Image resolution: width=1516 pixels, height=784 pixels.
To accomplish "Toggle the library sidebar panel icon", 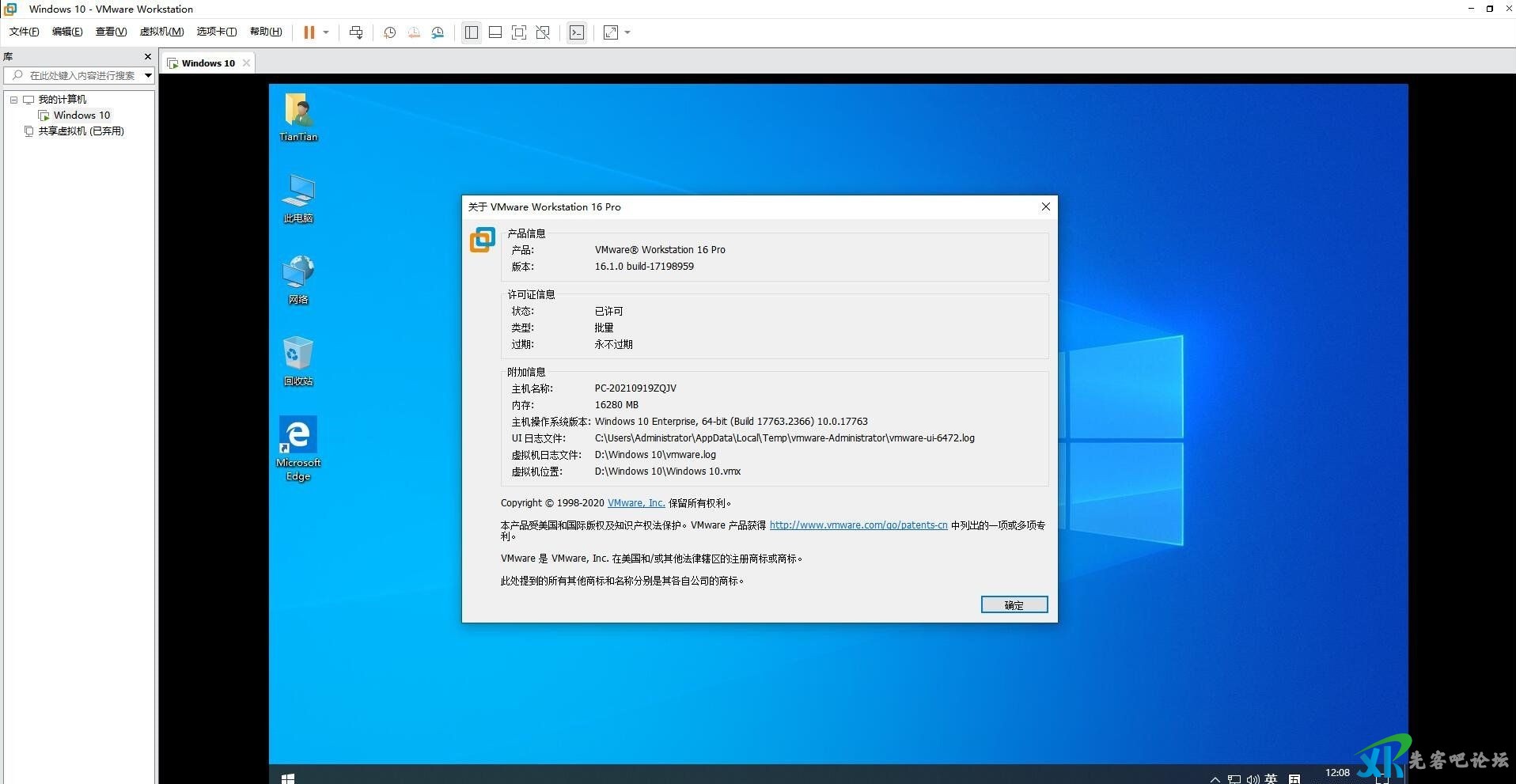I will tap(472, 32).
